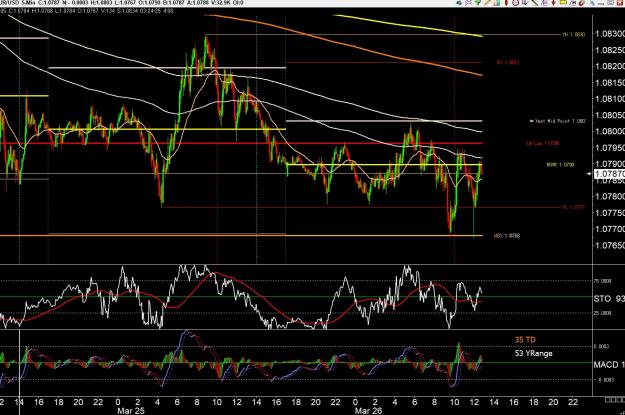625x415 pixels.
Task: Click the green down-arrow toolbar icon
Action: [x=478, y=2]
